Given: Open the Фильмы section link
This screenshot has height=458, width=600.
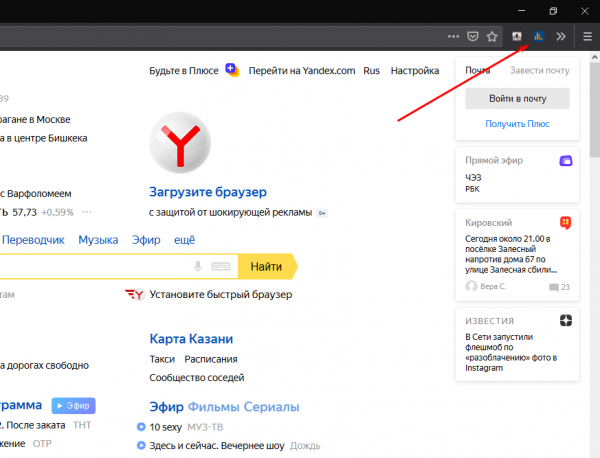Looking at the screenshot, I should click(x=214, y=407).
